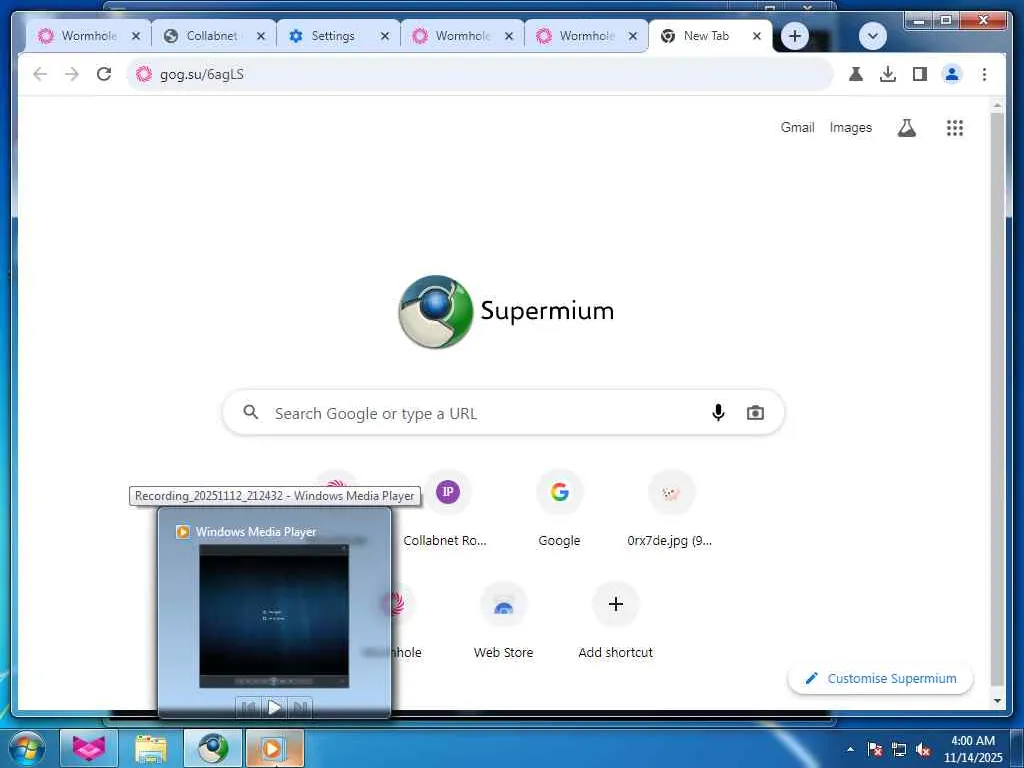Expand the tab search dropdown
Screen dimensions: 1024x768
point(872,36)
